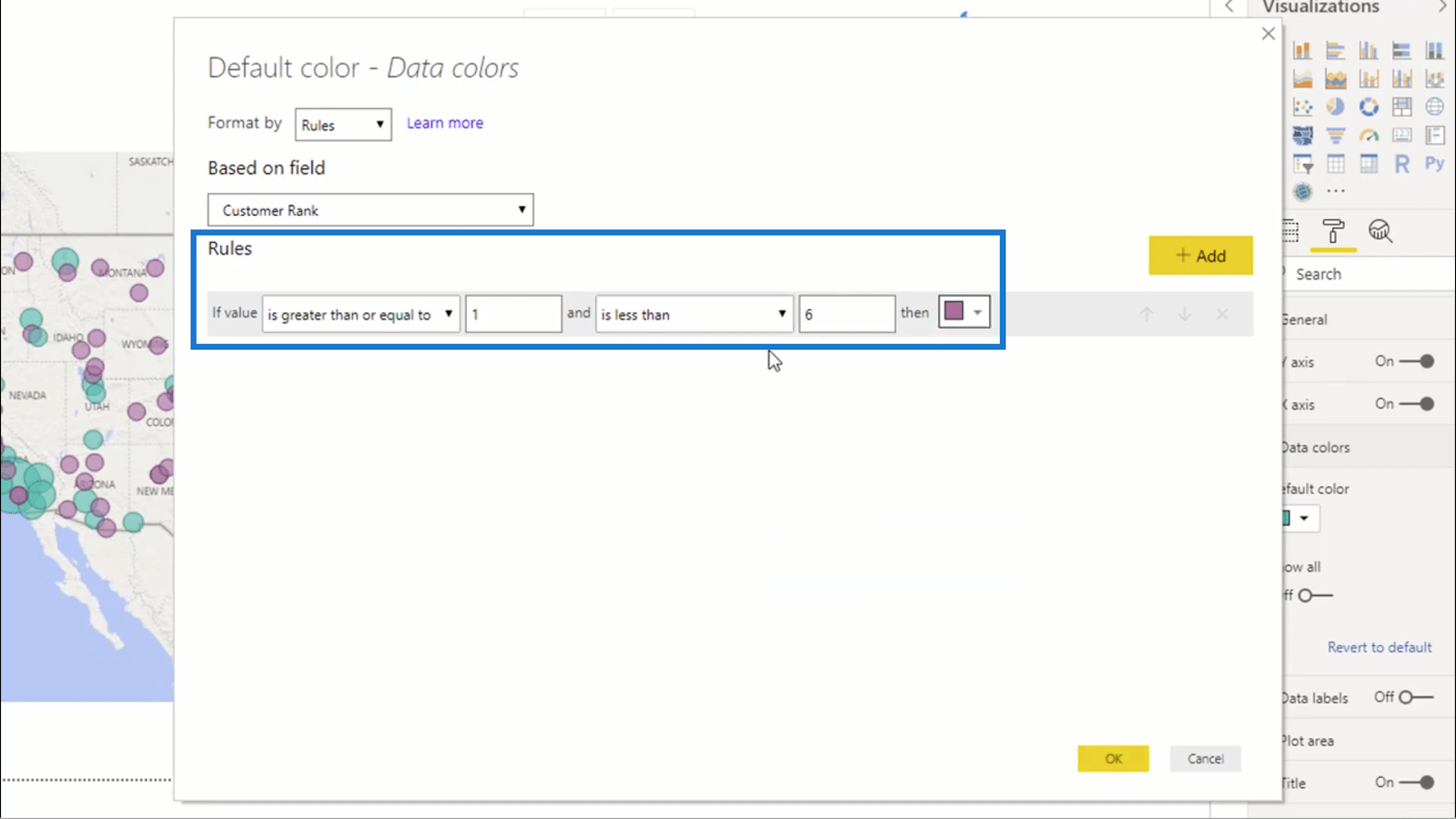Screen dimensions: 1456x819
Task: Move the rule down with the arrow icon
Action: 1185,314
